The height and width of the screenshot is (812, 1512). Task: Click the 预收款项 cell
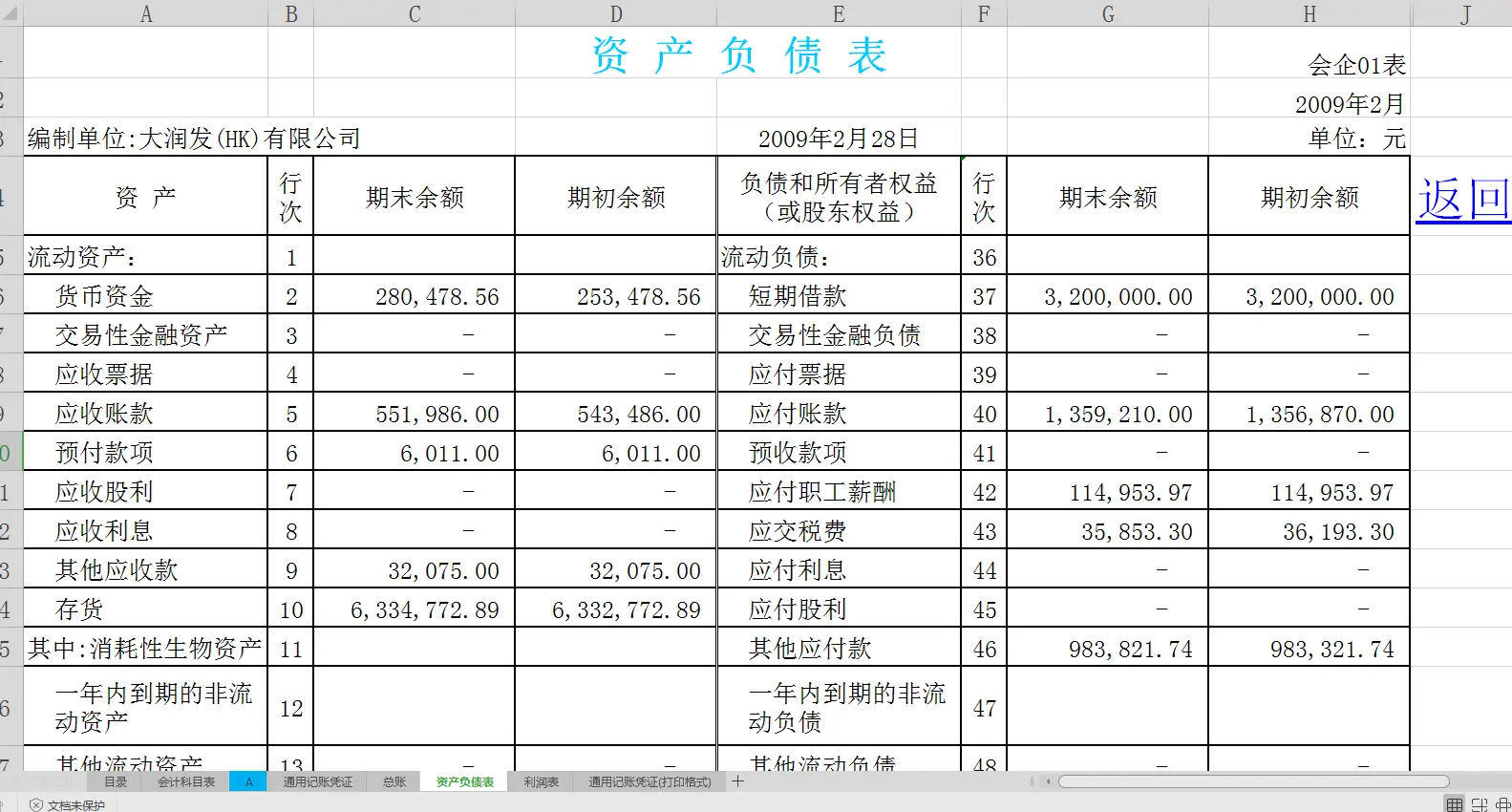[x=839, y=453]
